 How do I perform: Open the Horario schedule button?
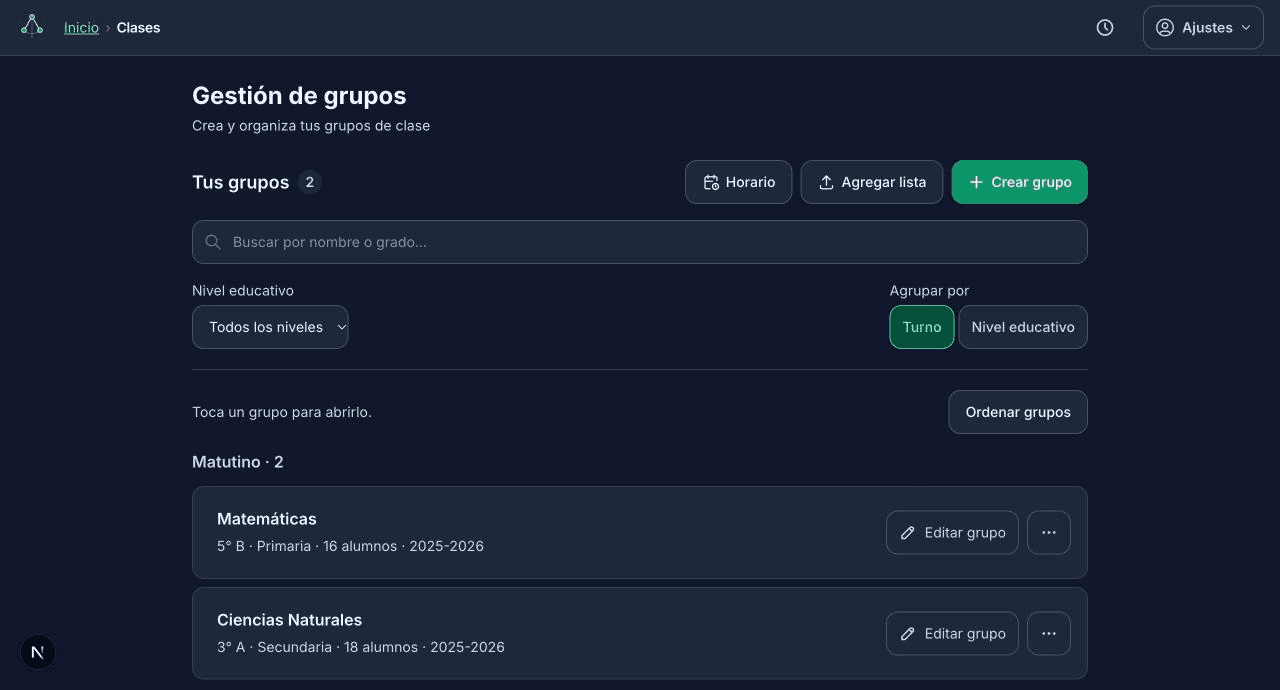739,182
